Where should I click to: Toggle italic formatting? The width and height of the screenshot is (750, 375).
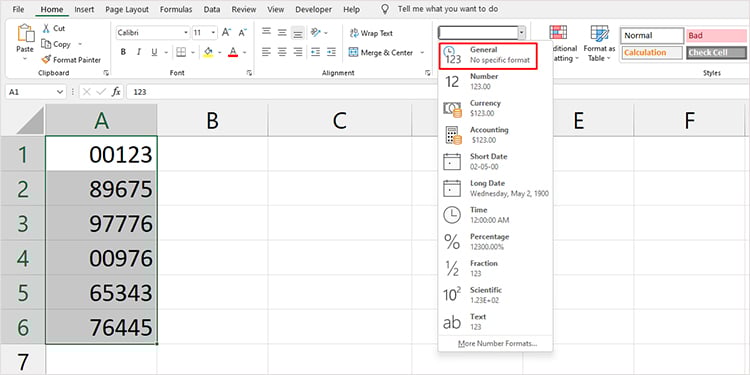point(139,52)
